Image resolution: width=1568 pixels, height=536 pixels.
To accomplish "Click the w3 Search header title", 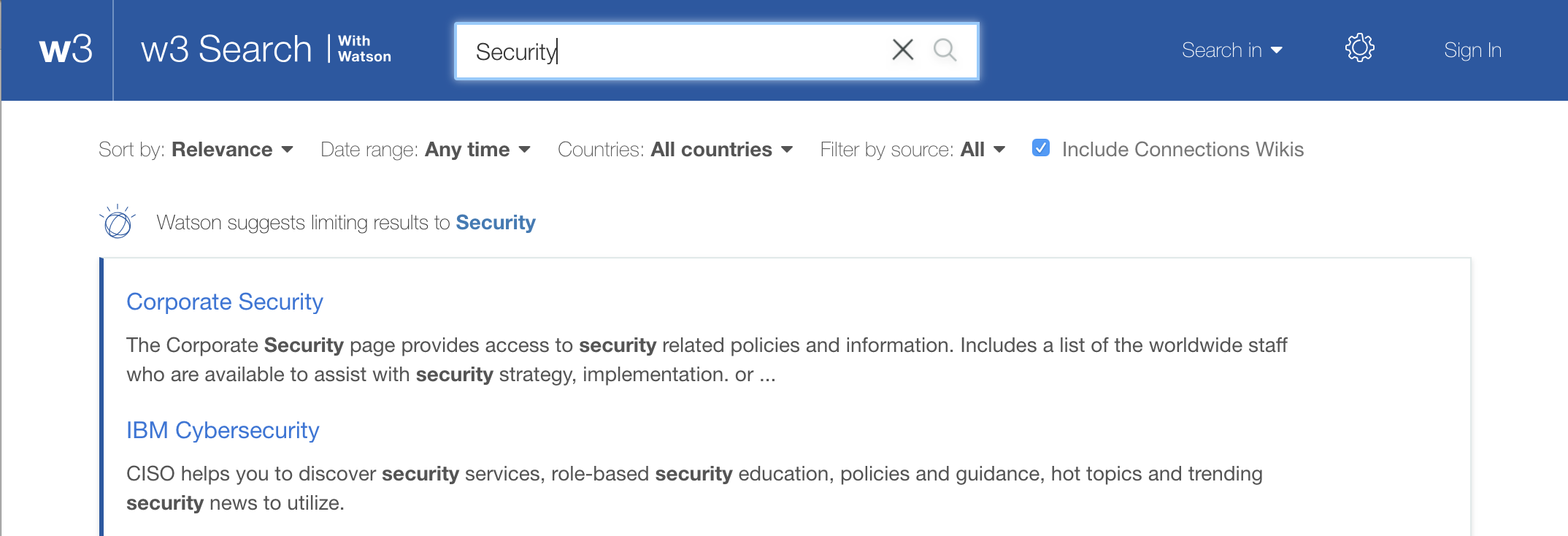I will [x=225, y=48].
